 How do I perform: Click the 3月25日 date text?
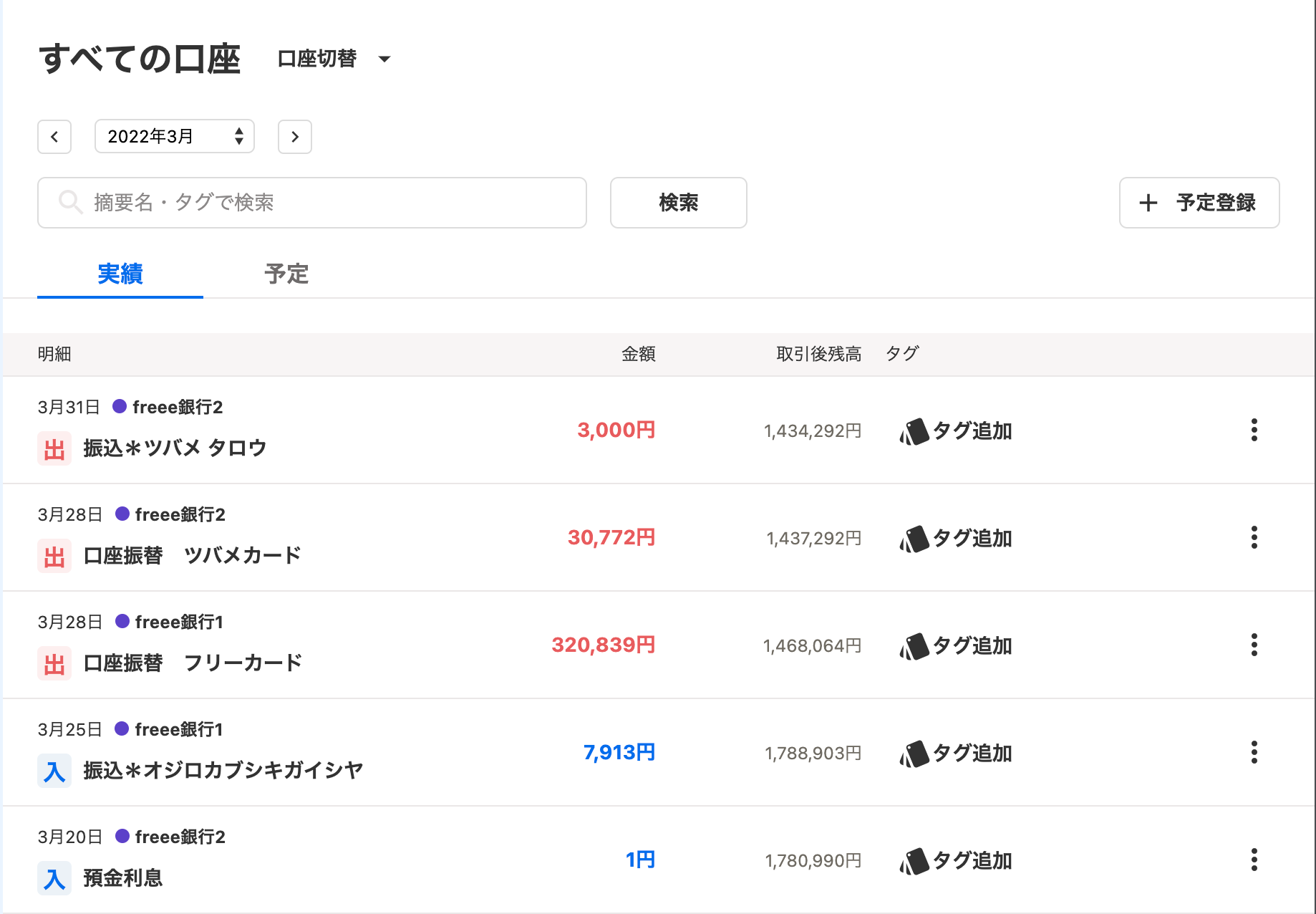69,729
